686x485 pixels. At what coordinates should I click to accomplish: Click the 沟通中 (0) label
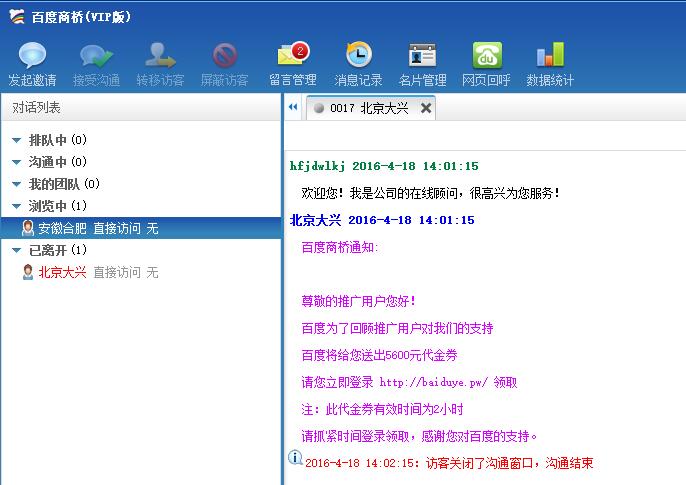pos(58,162)
